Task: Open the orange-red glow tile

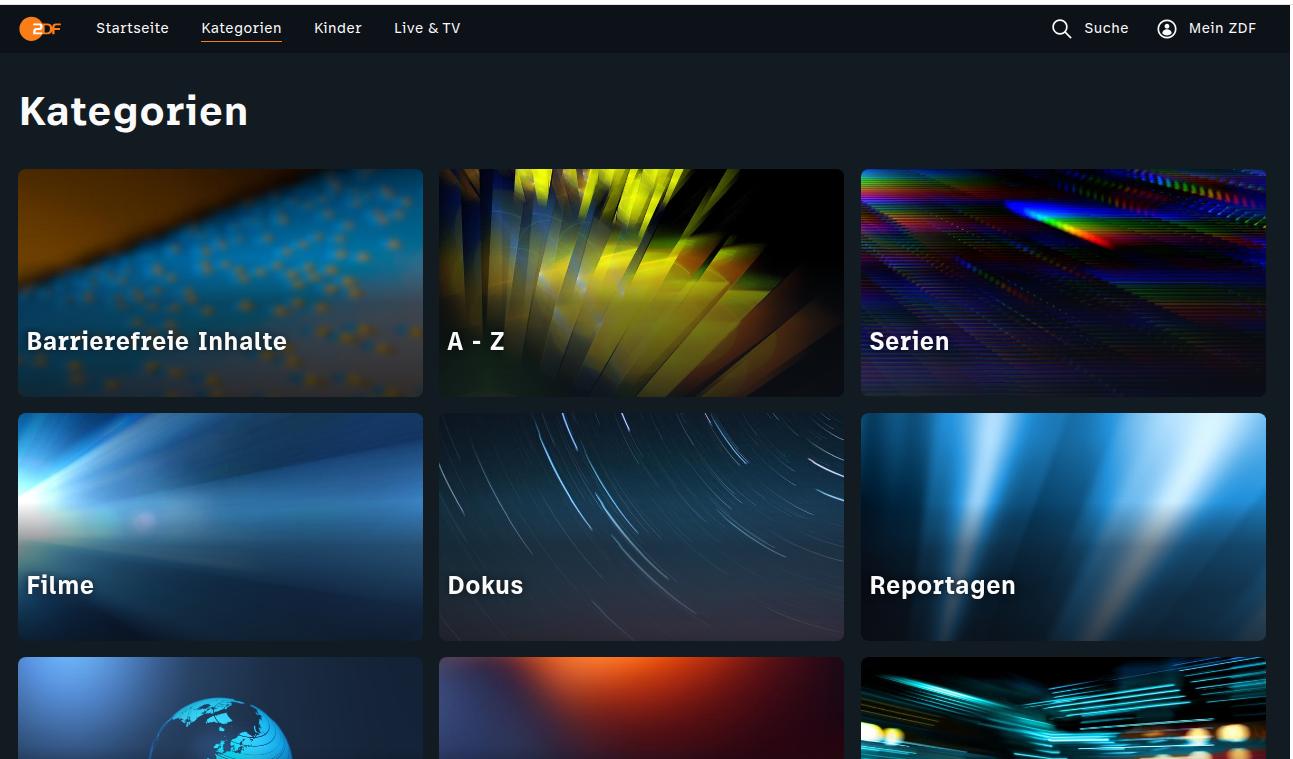Action: (641, 708)
